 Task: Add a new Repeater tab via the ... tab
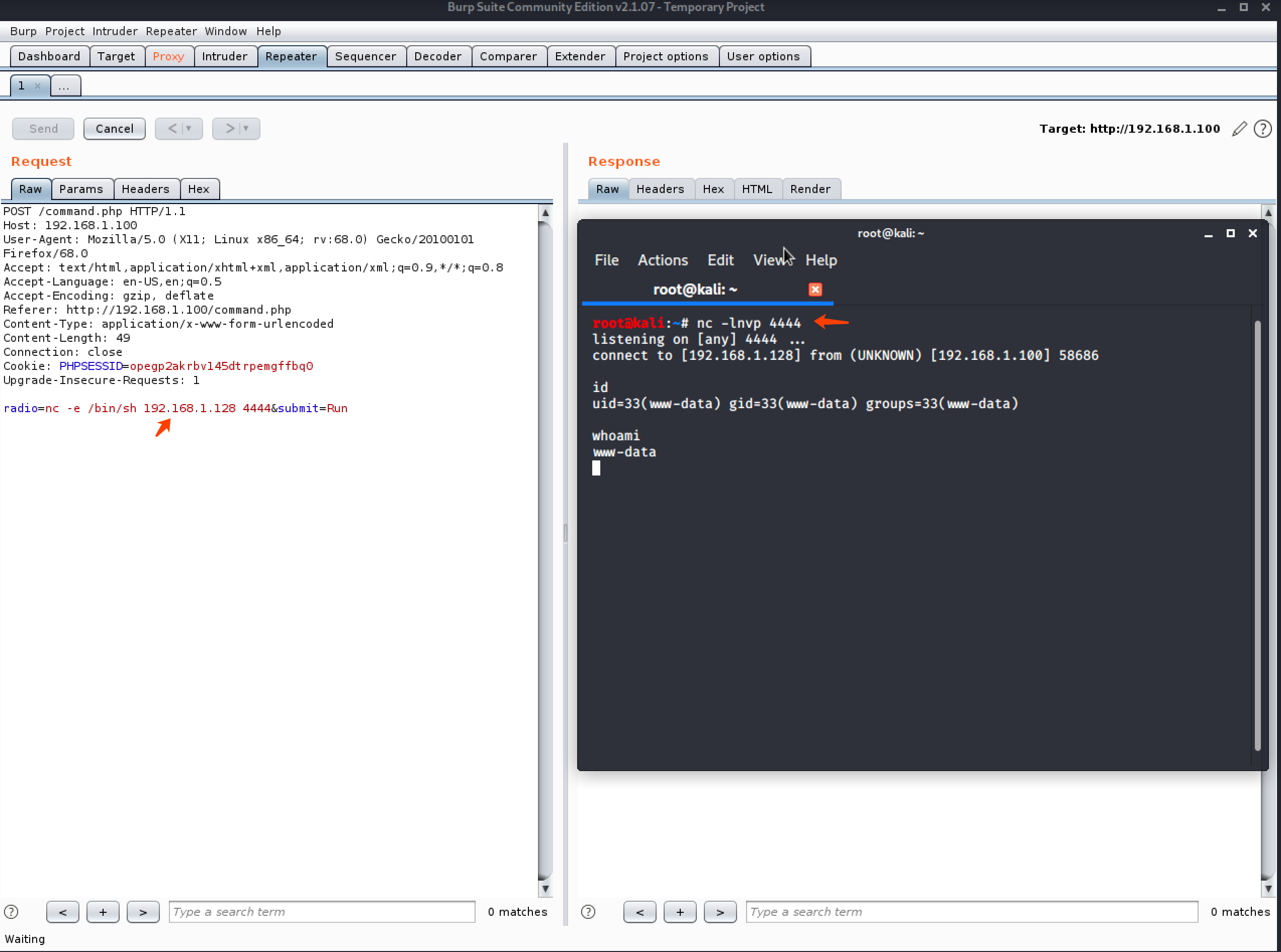pos(64,86)
